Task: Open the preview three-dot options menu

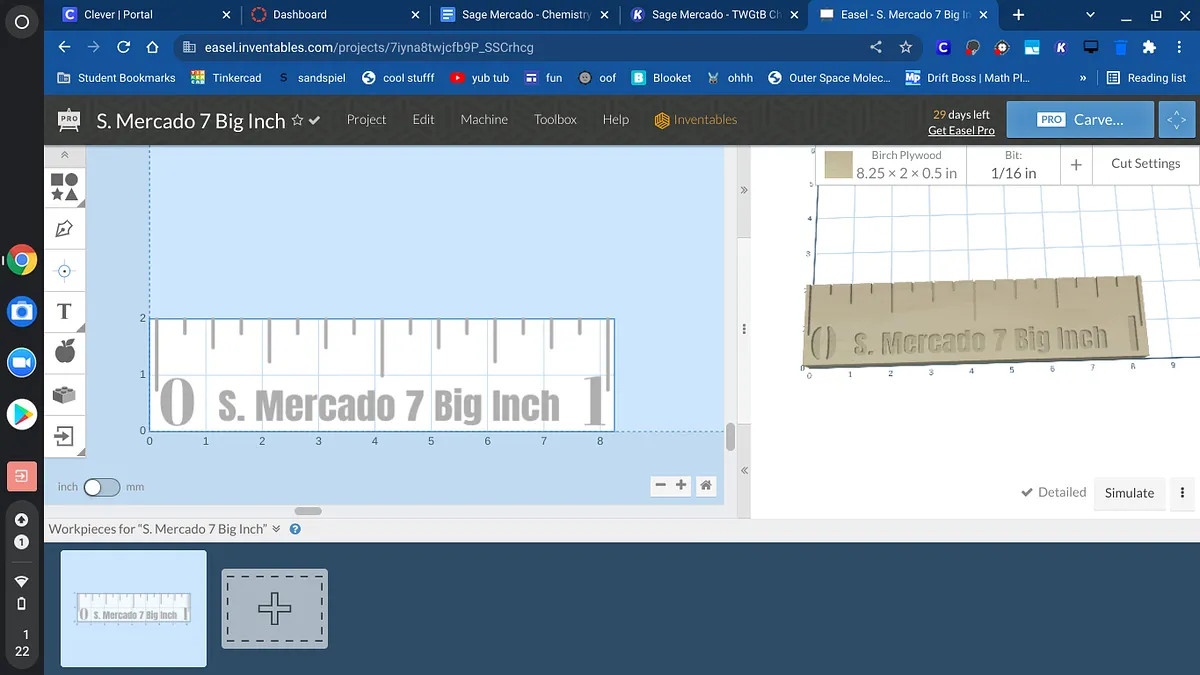Action: [x=1183, y=492]
